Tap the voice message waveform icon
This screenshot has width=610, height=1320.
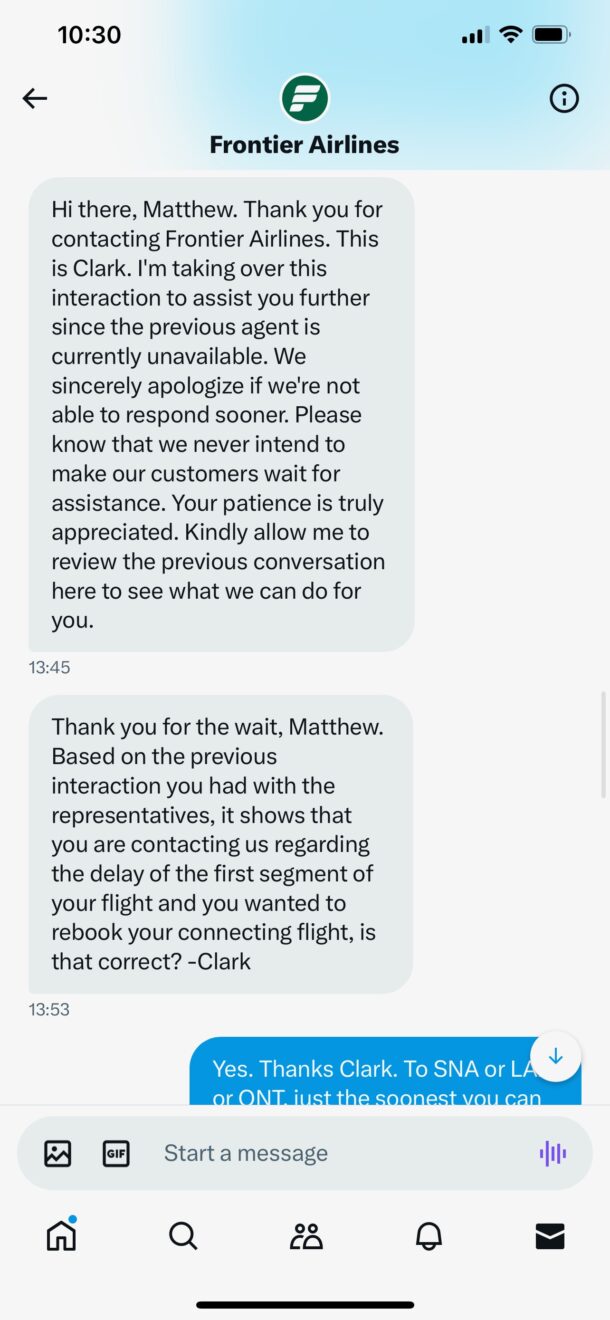coord(552,1153)
